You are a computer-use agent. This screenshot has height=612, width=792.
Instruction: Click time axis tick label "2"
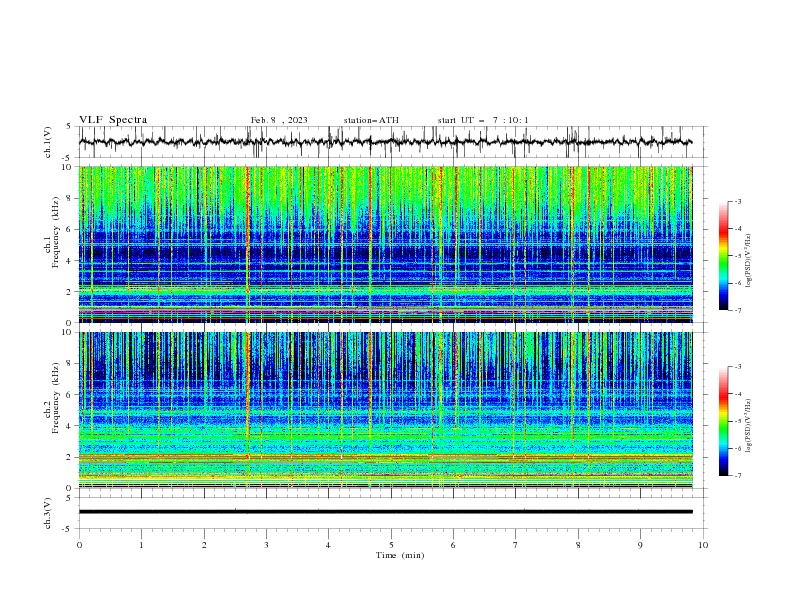(204, 545)
